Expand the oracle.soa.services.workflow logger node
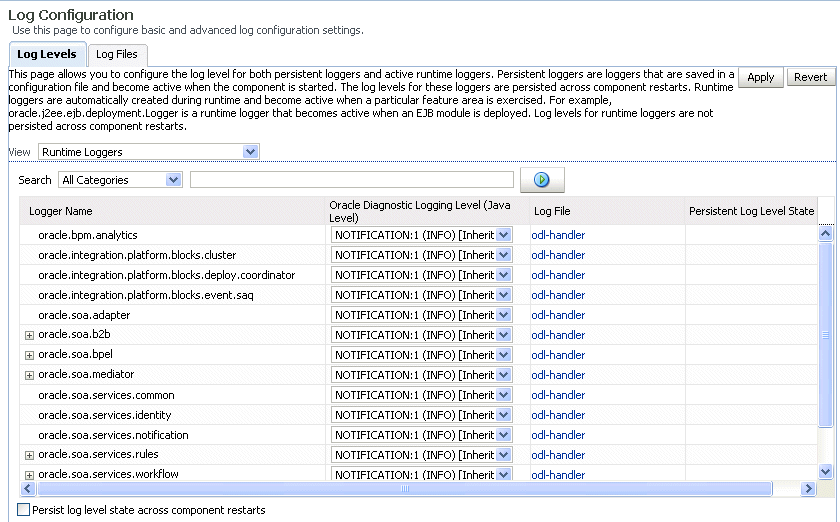 (29, 475)
